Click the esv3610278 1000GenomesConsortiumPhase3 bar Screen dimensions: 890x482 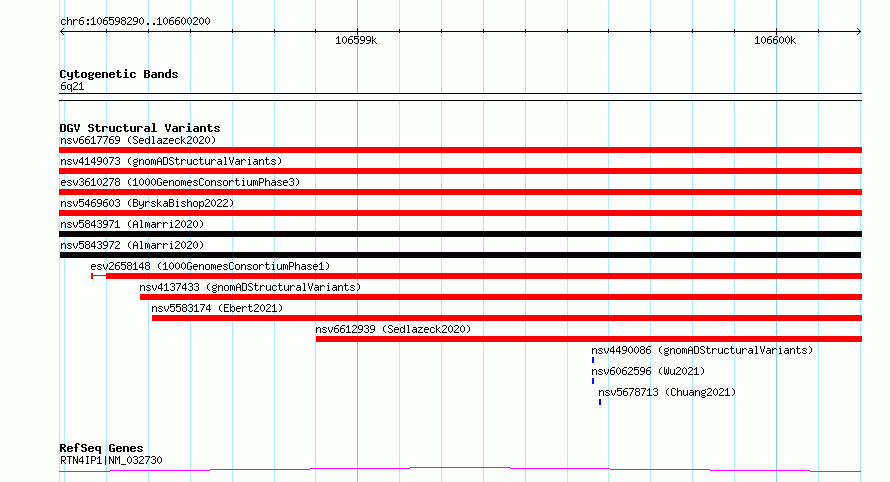(460, 192)
